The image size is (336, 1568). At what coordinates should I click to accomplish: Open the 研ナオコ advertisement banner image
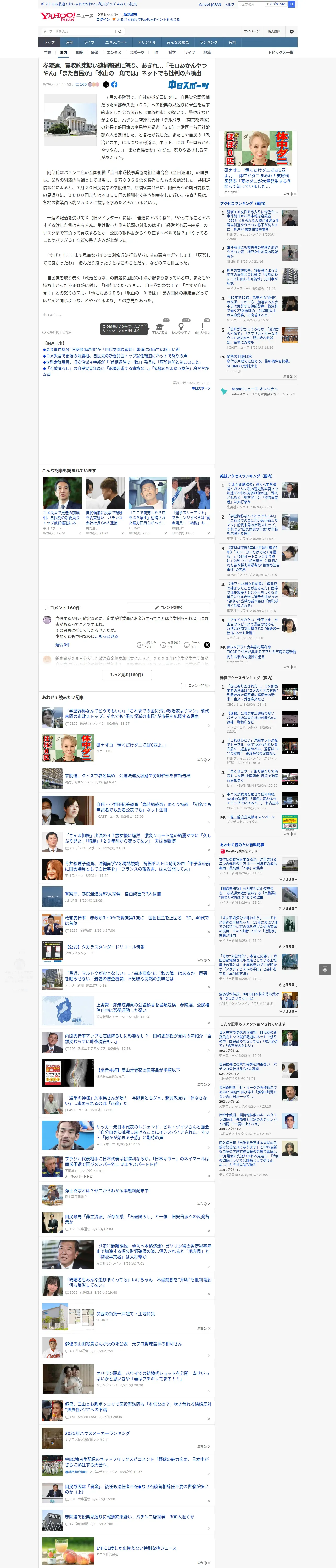coord(259,148)
